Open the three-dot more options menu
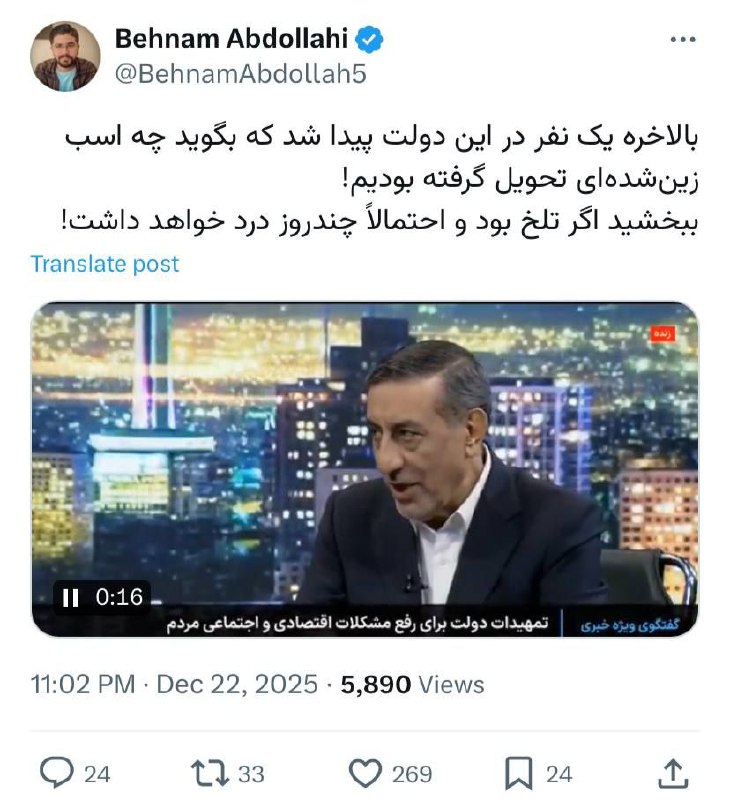Screen dimensions: 730x800 pyautogui.click(x=683, y=39)
